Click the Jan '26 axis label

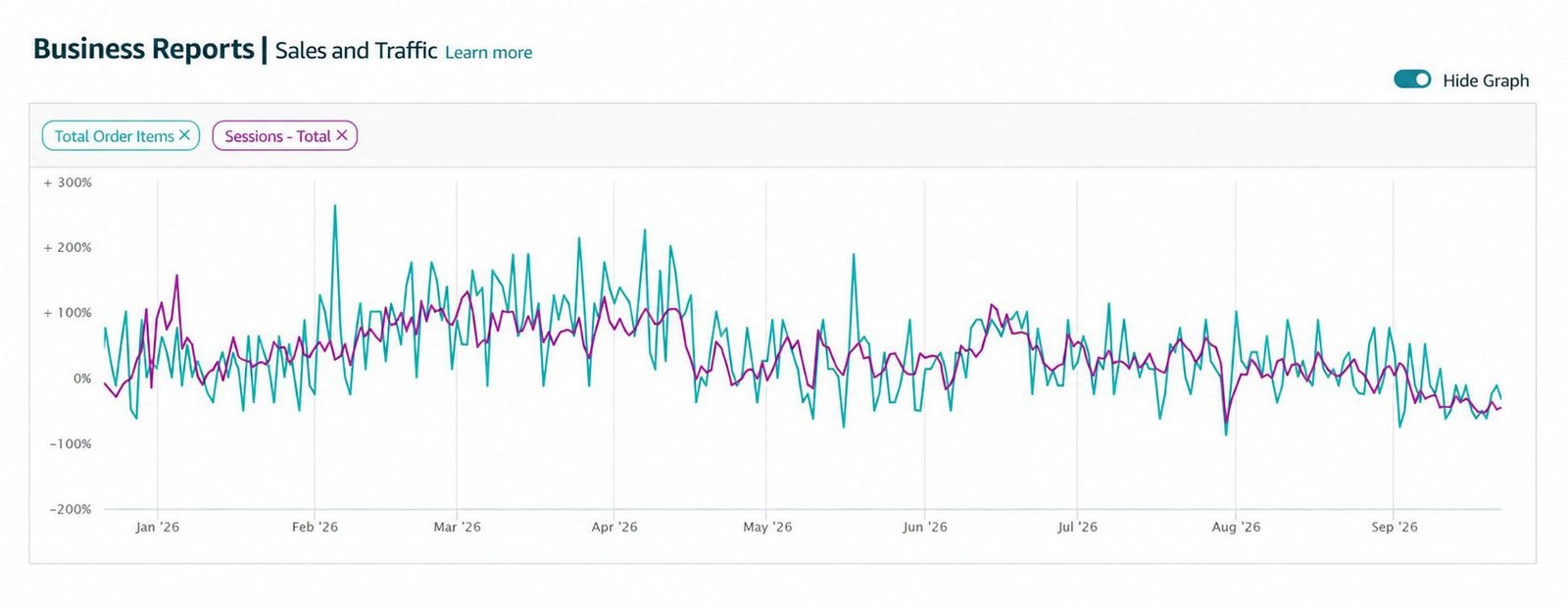click(x=157, y=527)
